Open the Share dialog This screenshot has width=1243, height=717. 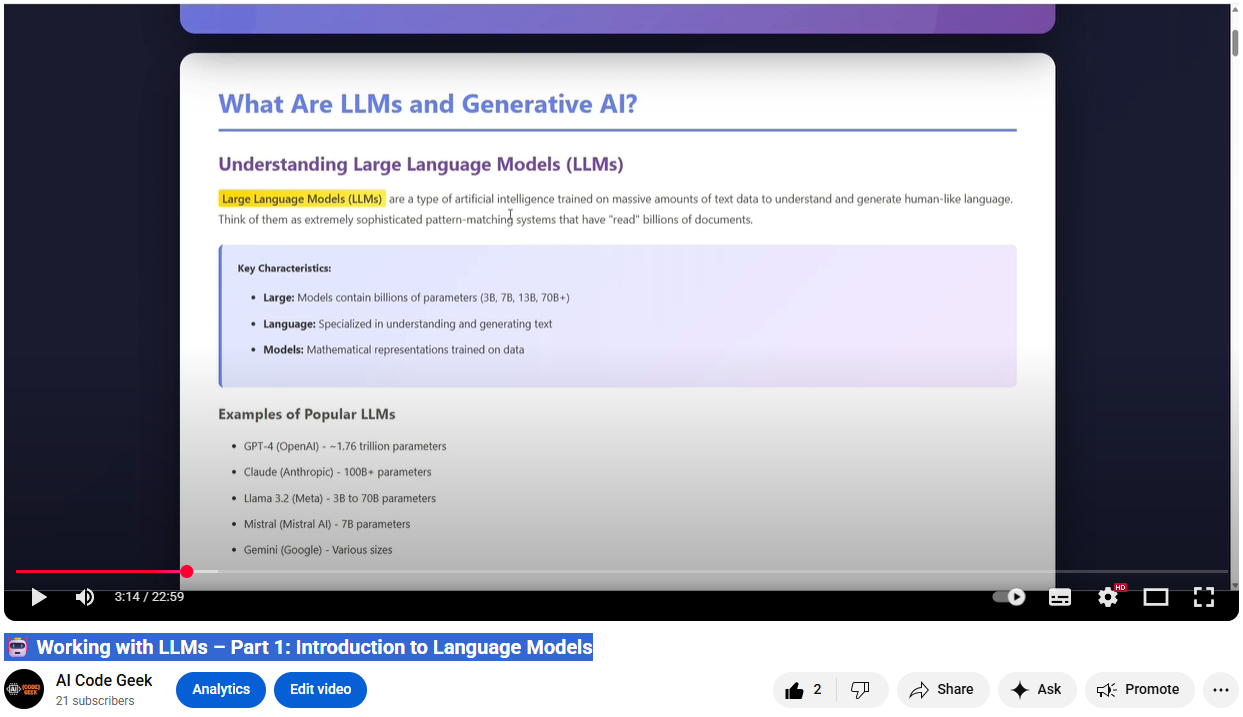pyautogui.click(x=942, y=690)
